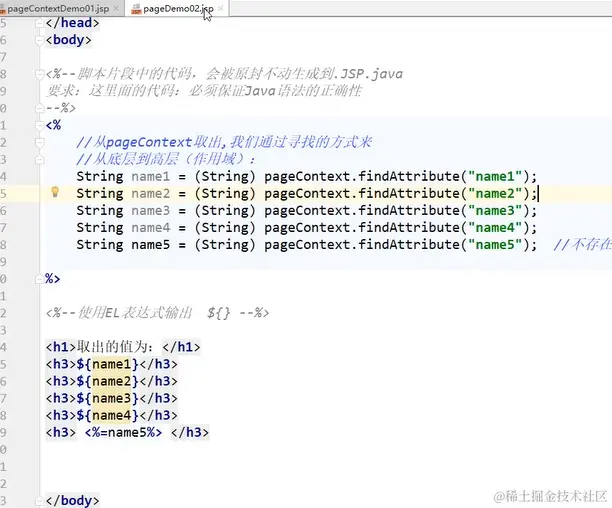This screenshot has height=508, width=612.
Task: Select the pageDemo02.jsp tab
Action: pyautogui.click(x=178, y=9)
